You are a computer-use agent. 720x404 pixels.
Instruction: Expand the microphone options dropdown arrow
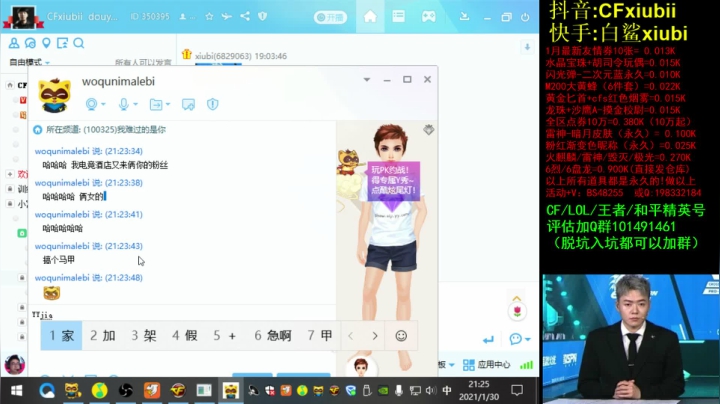(135, 104)
